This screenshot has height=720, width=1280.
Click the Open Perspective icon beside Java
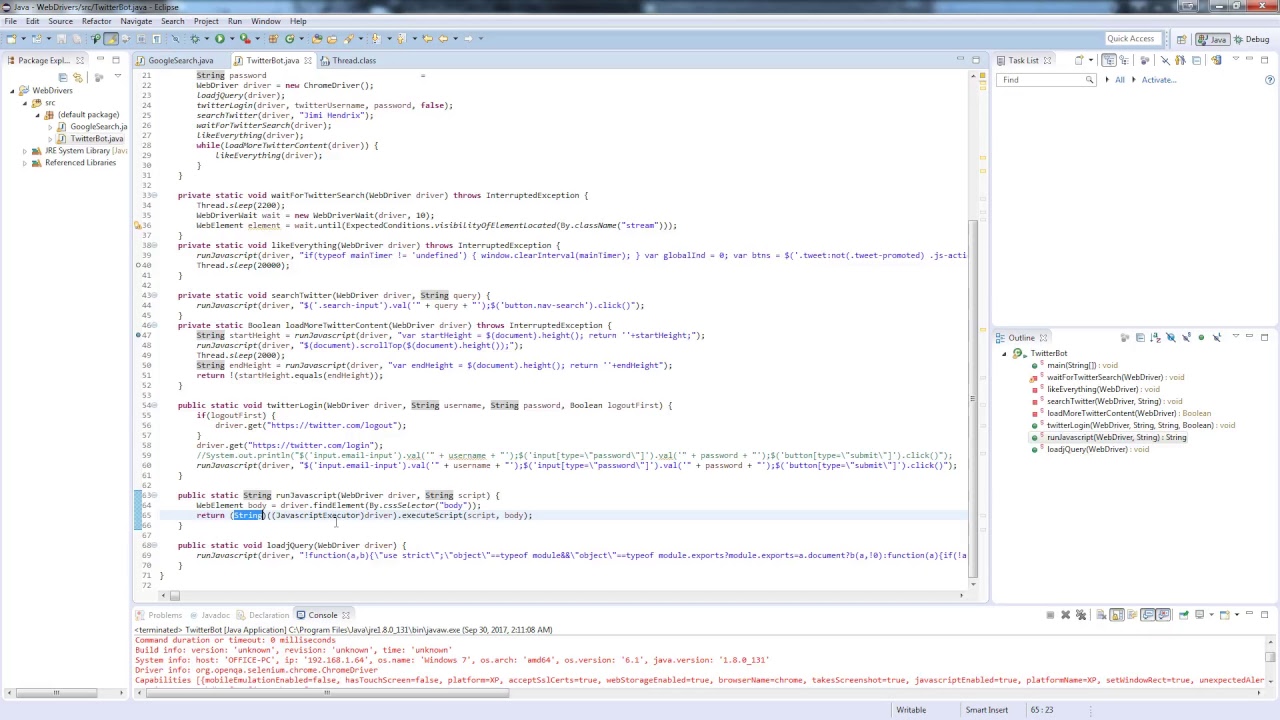[1181, 39]
